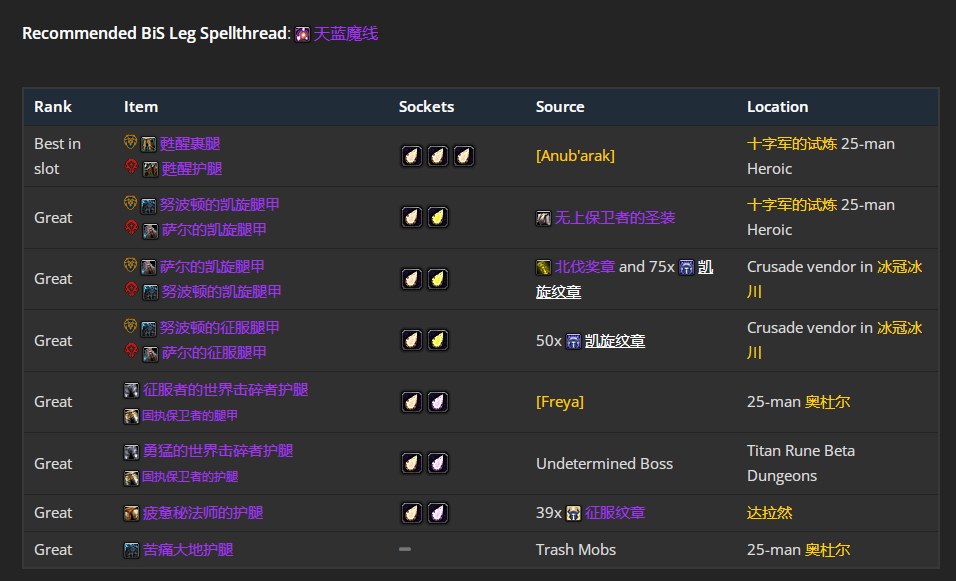This screenshot has height=581, width=956.
Task: Click the Rank column header
Action: coord(53,107)
